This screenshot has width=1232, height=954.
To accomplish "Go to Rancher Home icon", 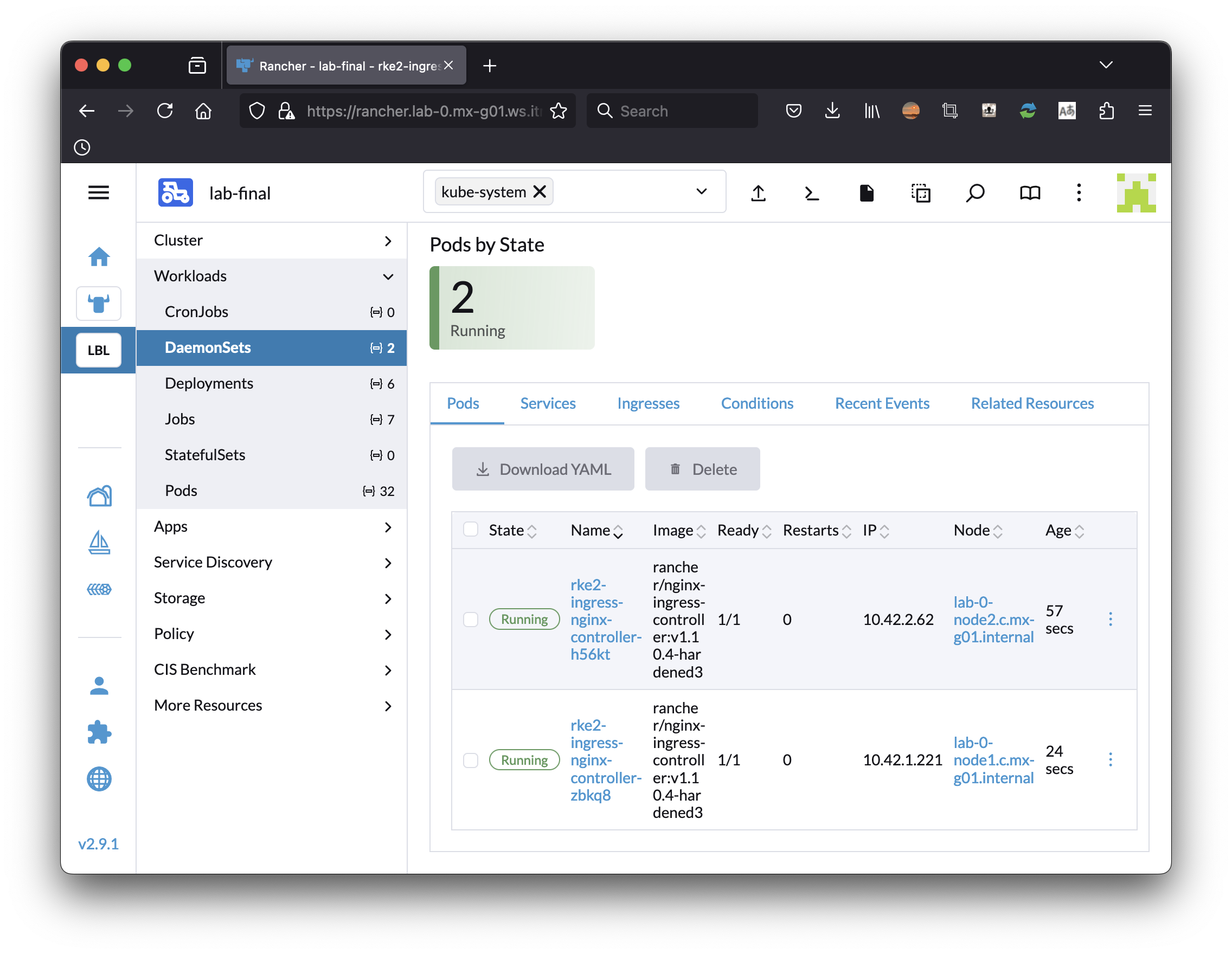I will tap(99, 257).
